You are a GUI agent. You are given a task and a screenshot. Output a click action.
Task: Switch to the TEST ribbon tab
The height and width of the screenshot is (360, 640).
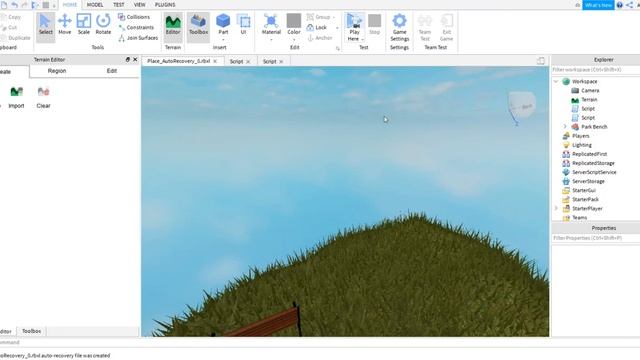(x=118, y=4)
